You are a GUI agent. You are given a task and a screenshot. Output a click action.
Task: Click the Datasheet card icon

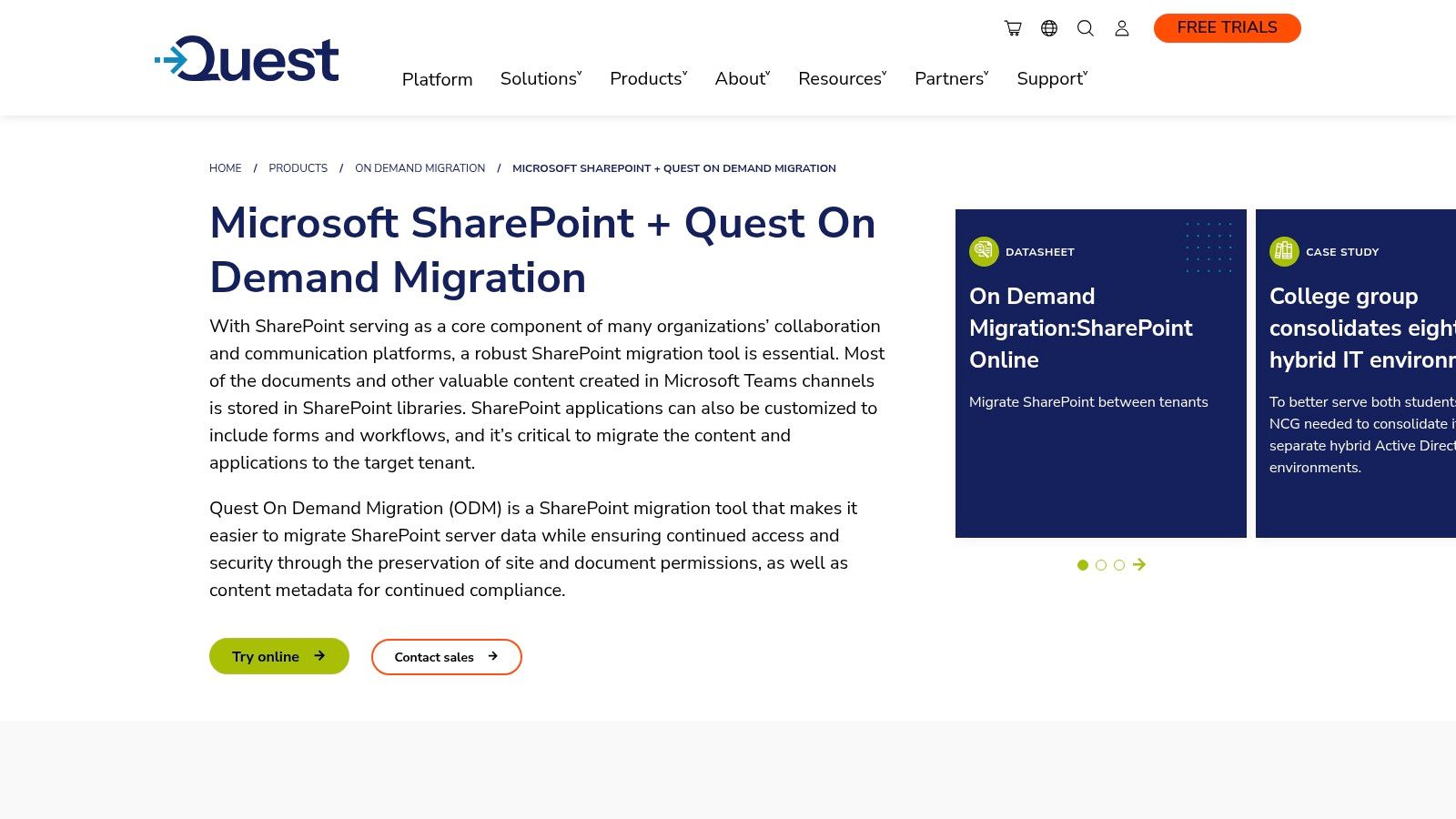pos(984,252)
